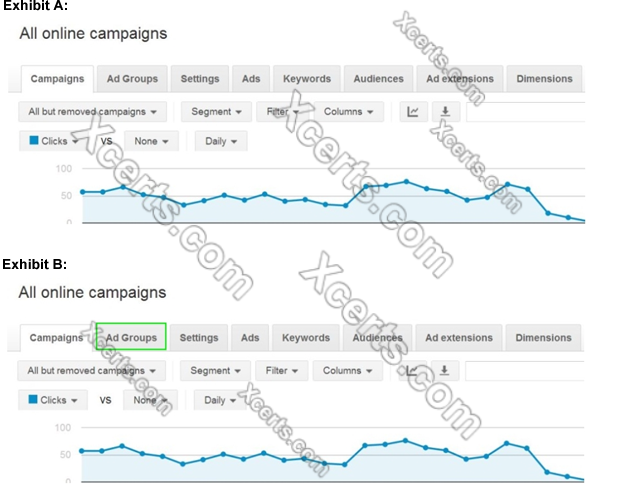Open the Filter dropdown in Exhibit B
Image resolution: width=625 pixels, height=502 pixels.
click(x=281, y=371)
